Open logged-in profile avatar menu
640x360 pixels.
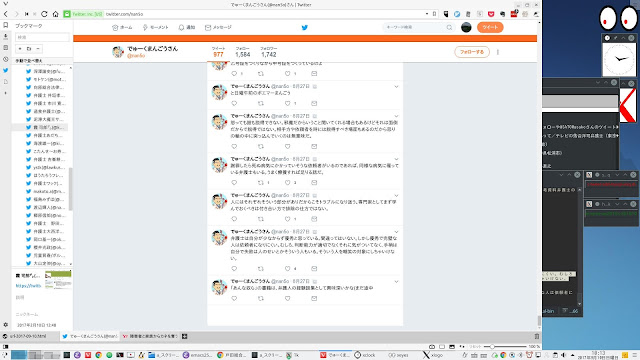(466, 27)
